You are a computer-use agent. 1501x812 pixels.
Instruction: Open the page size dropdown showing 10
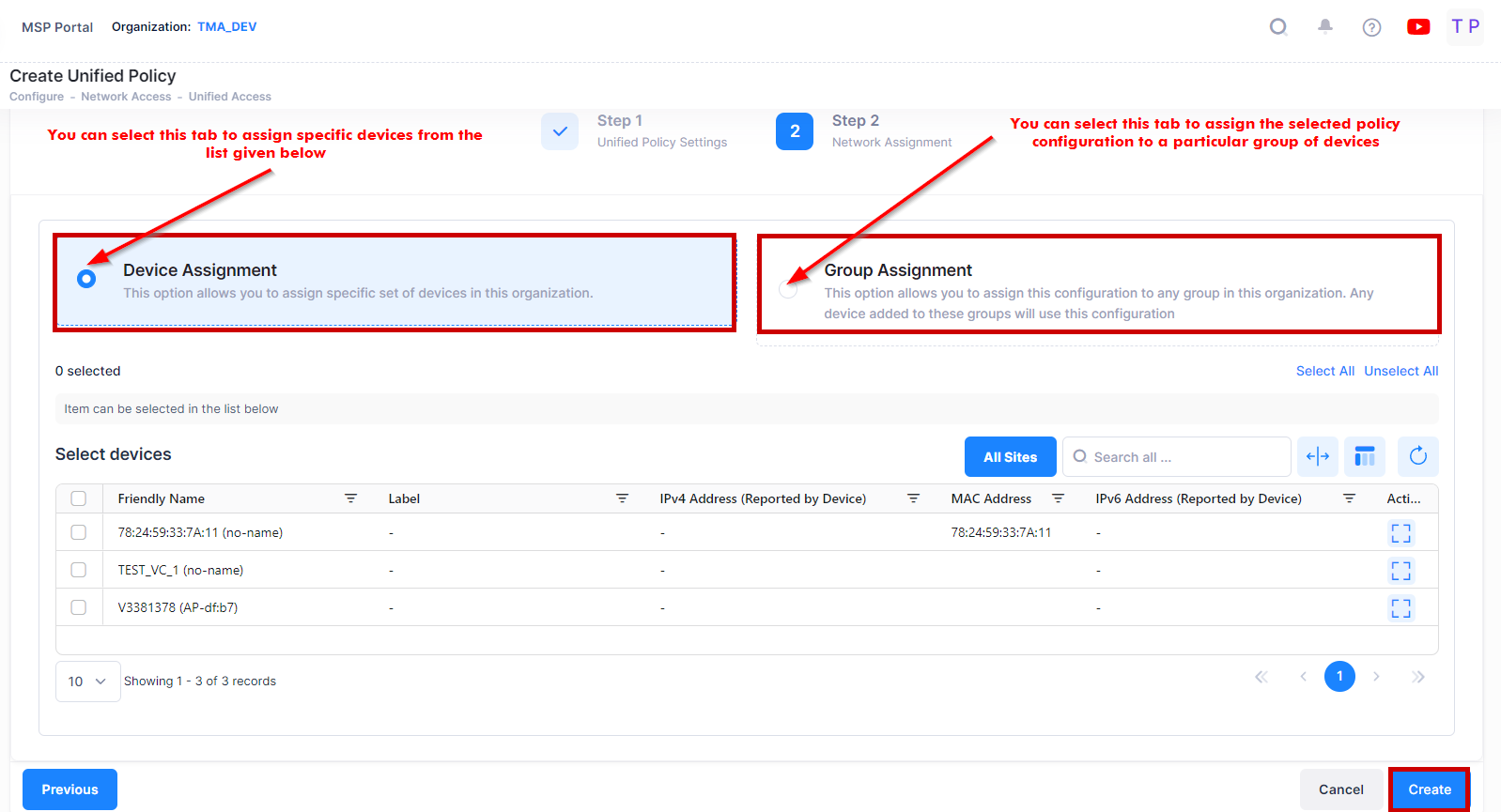coord(87,682)
